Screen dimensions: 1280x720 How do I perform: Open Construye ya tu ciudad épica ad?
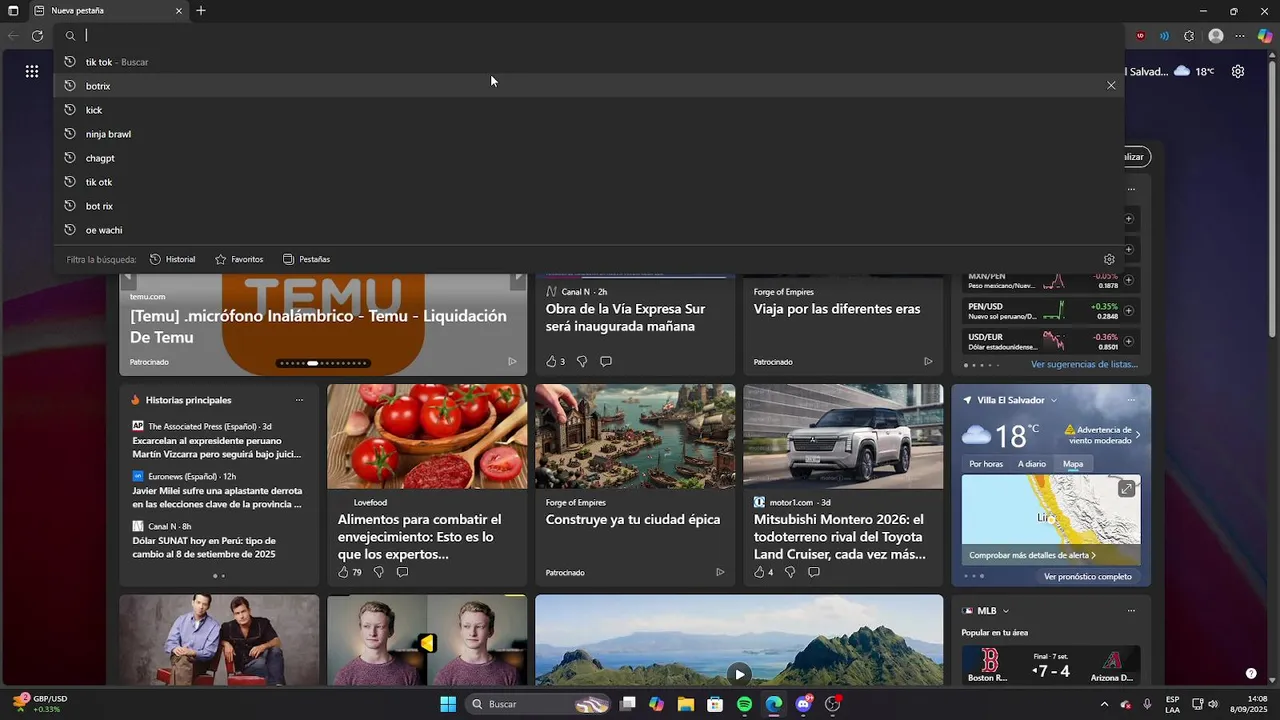tap(633, 520)
